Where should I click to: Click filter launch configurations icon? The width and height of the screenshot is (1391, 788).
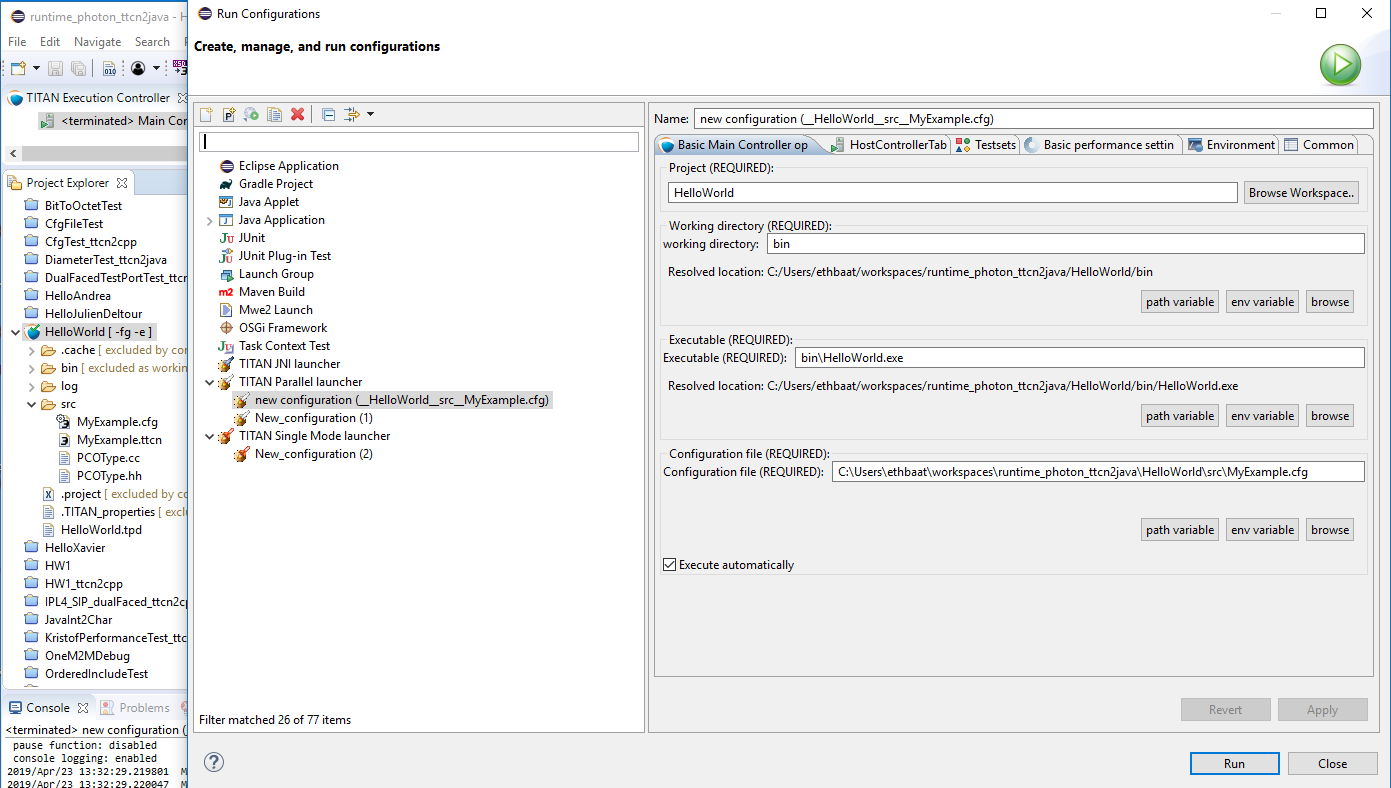coord(352,115)
